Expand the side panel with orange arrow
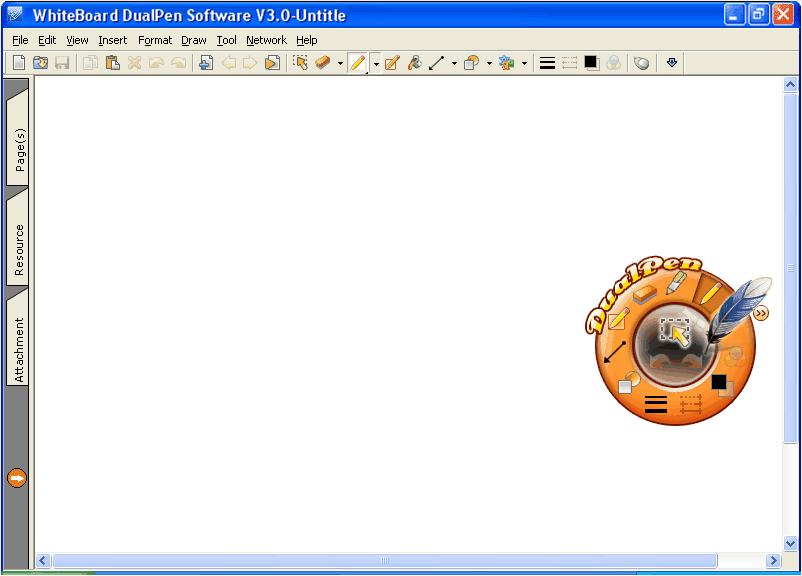Image resolution: width=802 pixels, height=576 pixels. point(17,478)
